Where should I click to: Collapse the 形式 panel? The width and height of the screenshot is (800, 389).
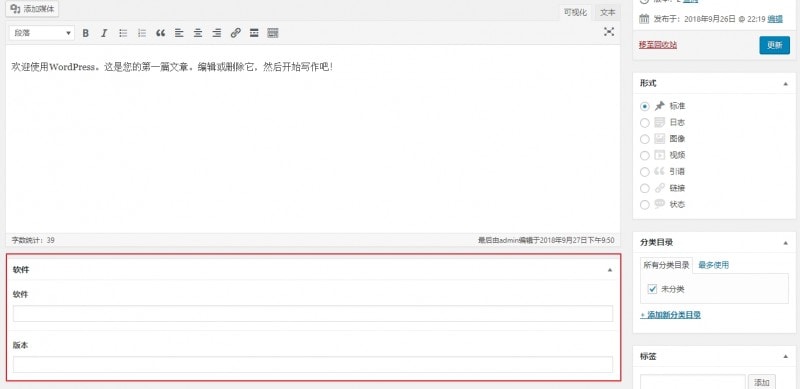[x=786, y=83]
